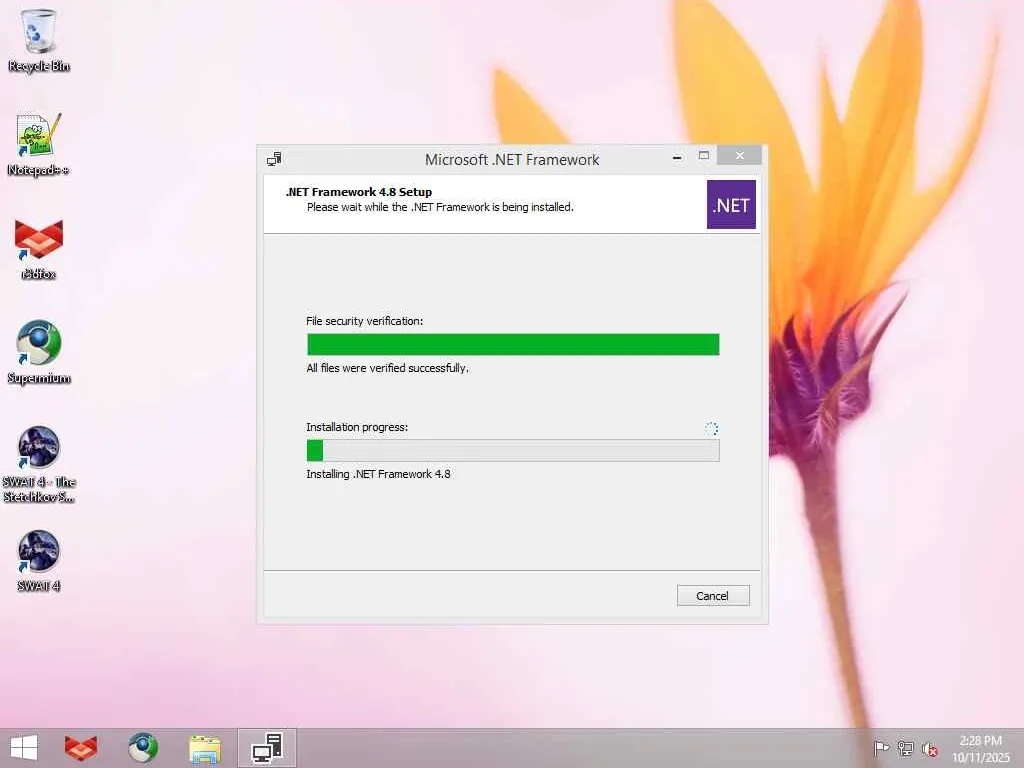Screen dimensions: 1024x768
Task: Minimize the Microsoft .NET Framework window
Action: pyautogui.click(x=677, y=157)
